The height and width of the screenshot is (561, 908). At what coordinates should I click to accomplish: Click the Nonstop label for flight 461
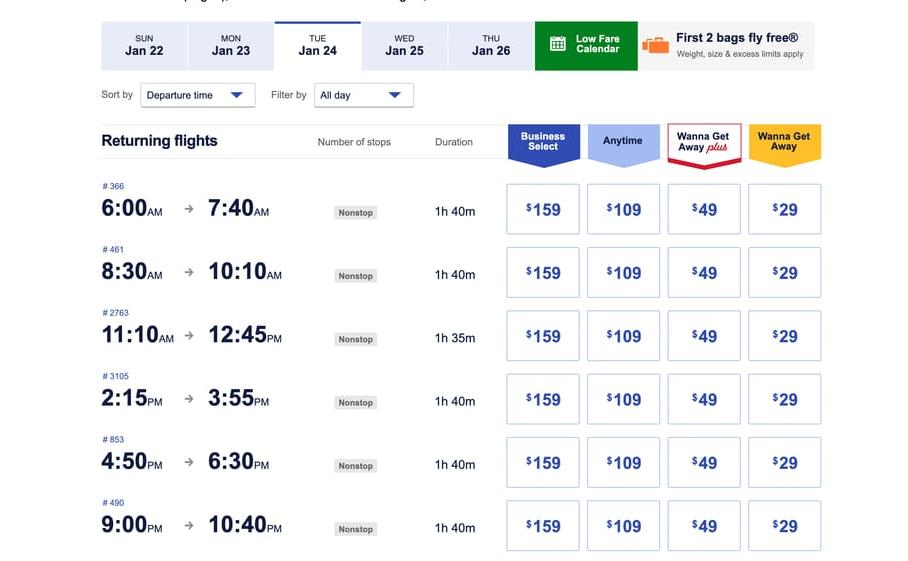355,276
